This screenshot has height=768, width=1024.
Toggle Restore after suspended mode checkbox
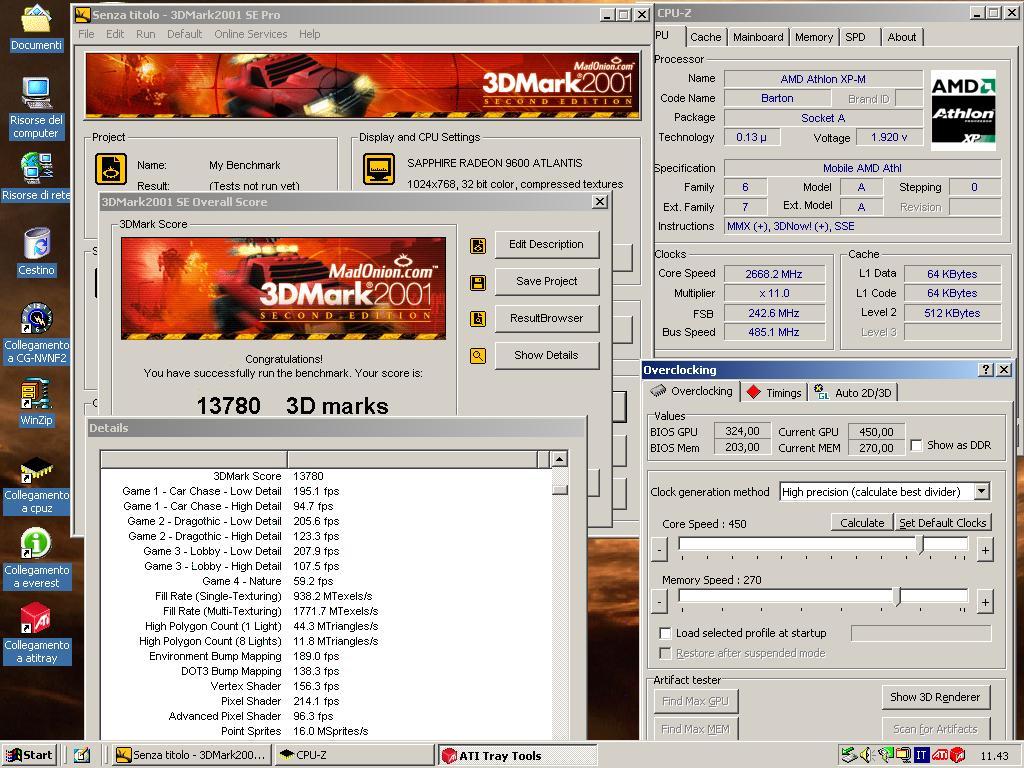tap(665, 653)
